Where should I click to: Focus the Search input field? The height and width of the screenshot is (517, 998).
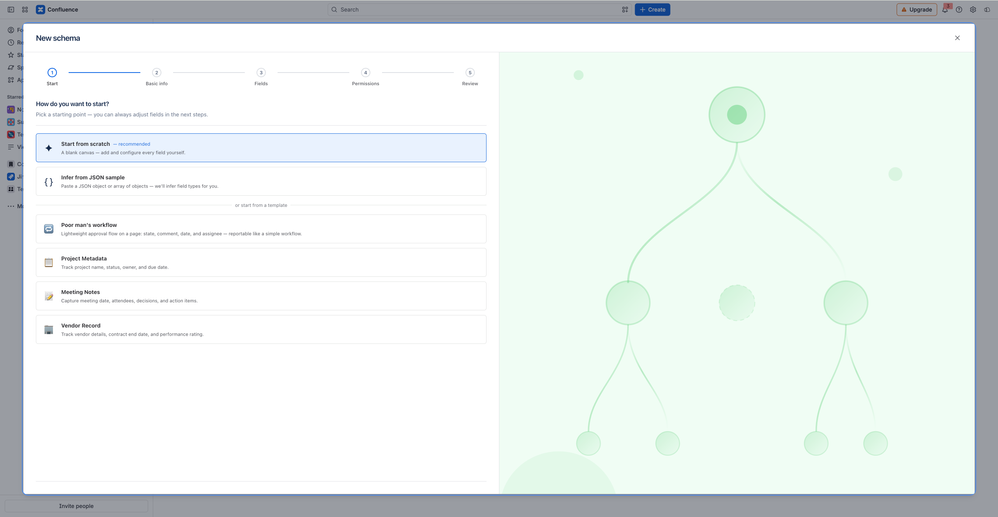479,10
